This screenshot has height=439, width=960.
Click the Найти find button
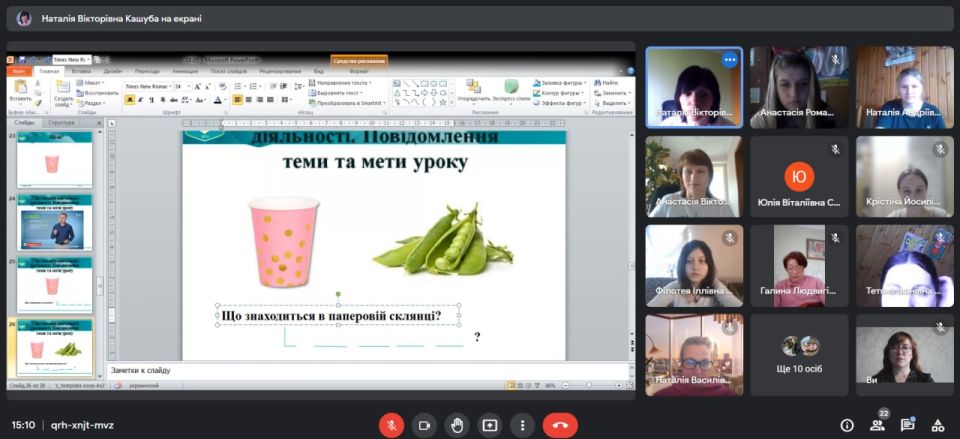click(606, 83)
